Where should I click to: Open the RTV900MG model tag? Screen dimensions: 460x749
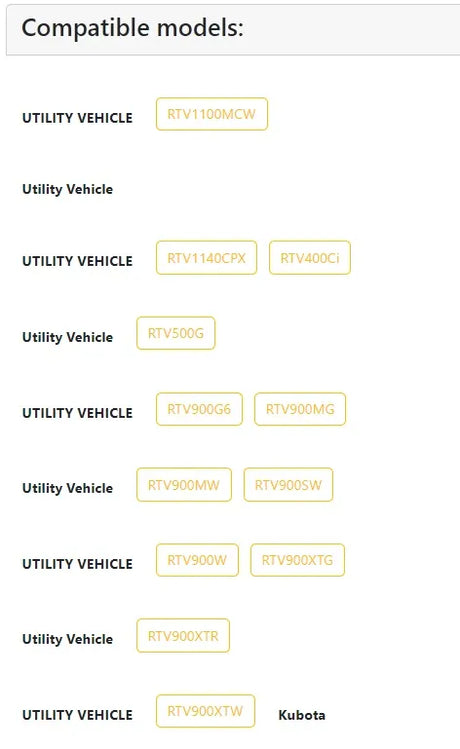[300, 409]
